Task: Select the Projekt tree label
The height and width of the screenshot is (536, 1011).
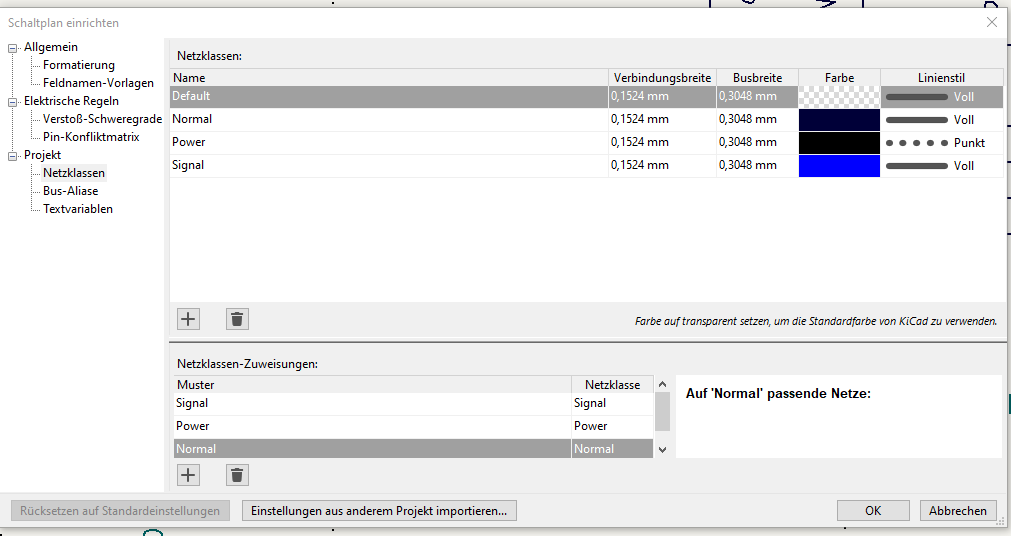Action: point(43,155)
